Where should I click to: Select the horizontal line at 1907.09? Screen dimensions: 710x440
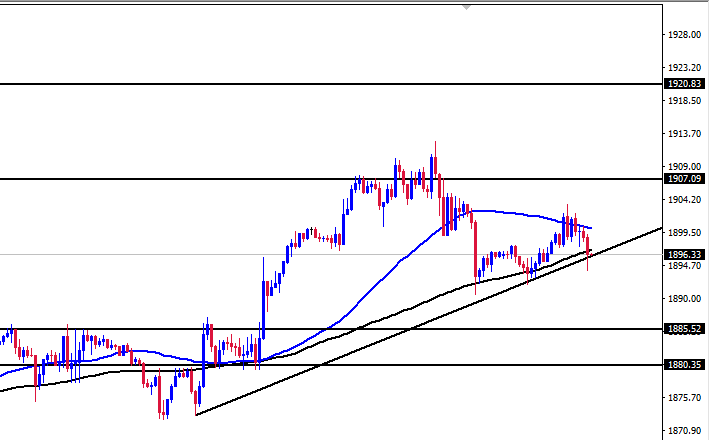331,179
